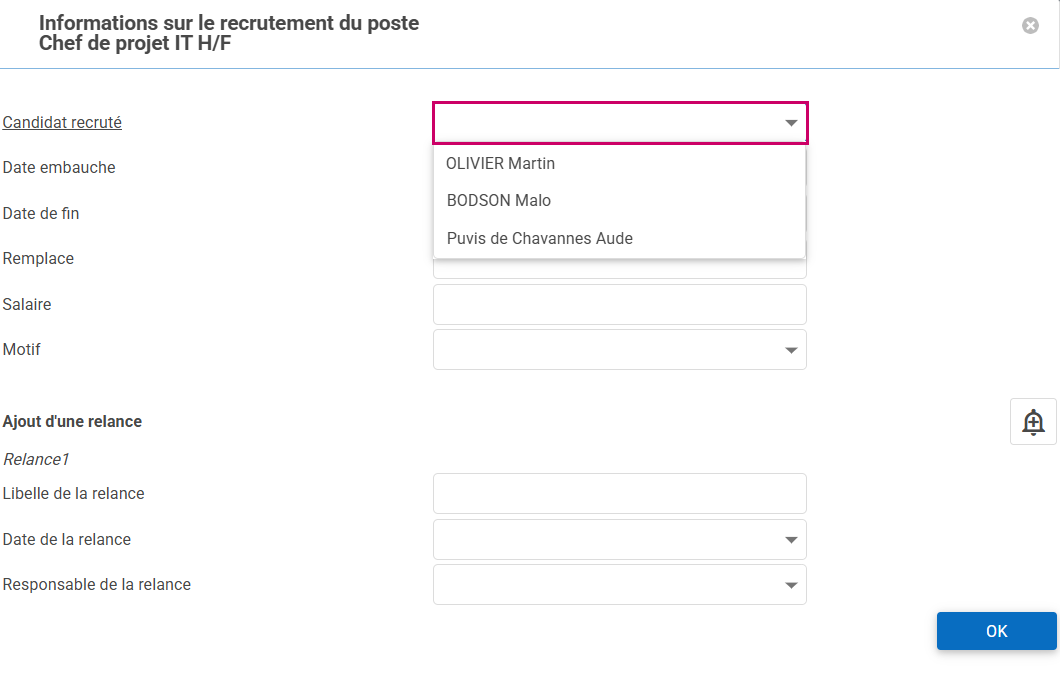
Task: Focus the Libelle de la relance field
Action: click(619, 494)
